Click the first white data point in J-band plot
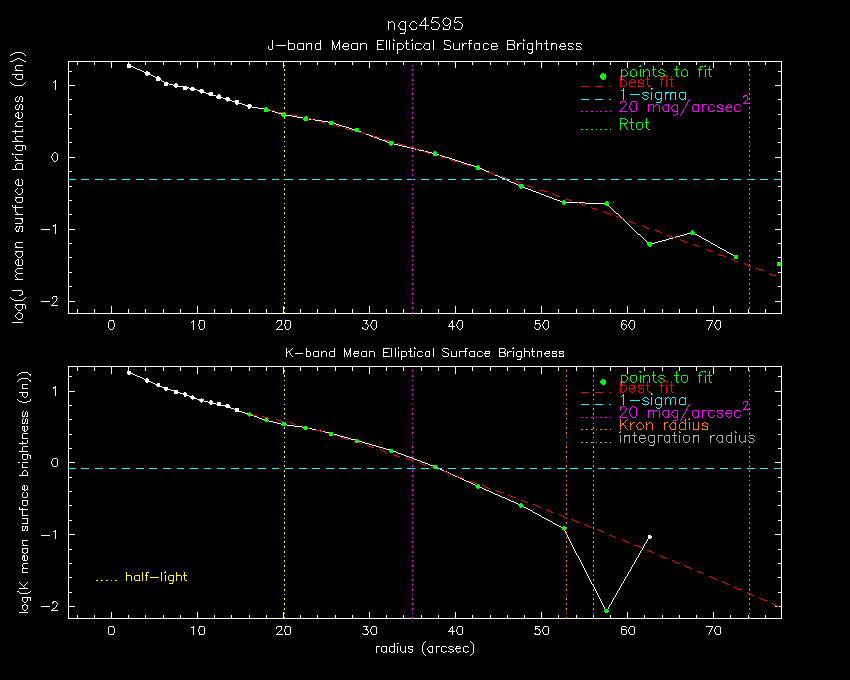 pyautogui.click(x=128, y=65)
